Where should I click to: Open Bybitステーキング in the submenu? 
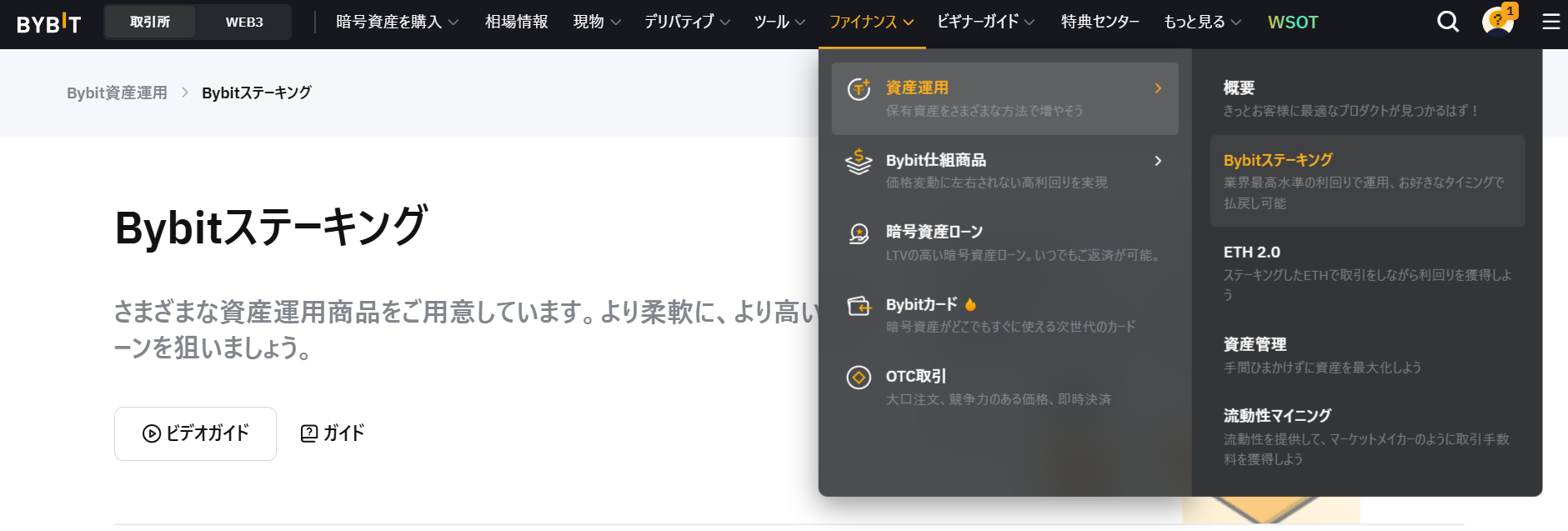pyautogui.click(x=1367, y=181)
